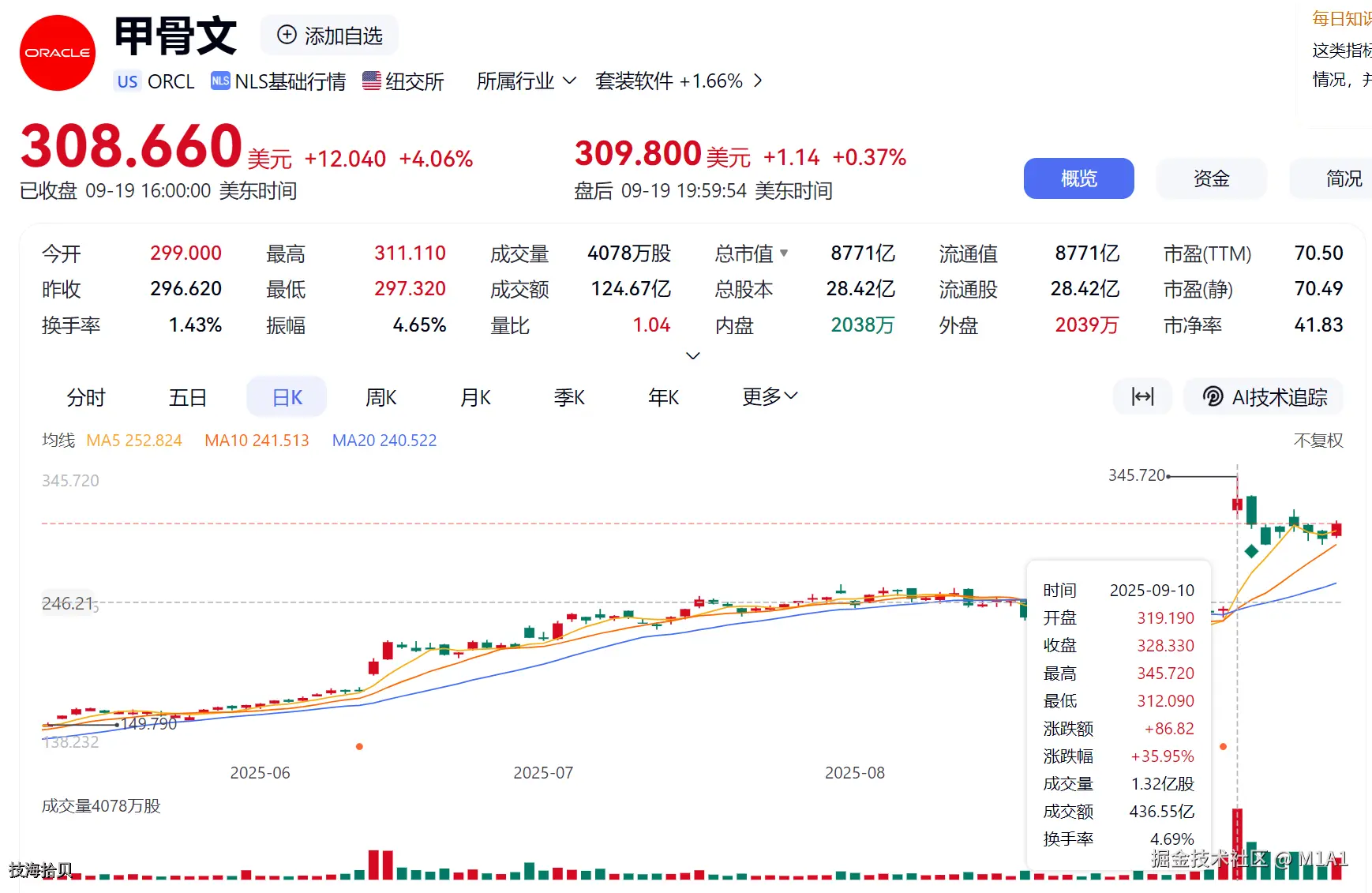
Task: Click the 345.720 high-price callout on chart
Action: (x=1137, y=475)
